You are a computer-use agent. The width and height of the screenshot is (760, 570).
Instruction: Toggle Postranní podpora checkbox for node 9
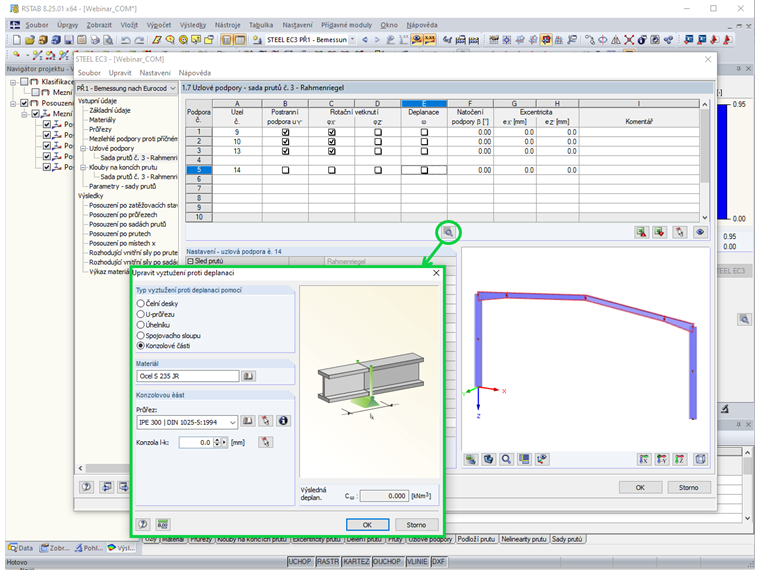(x=285, y=132)
